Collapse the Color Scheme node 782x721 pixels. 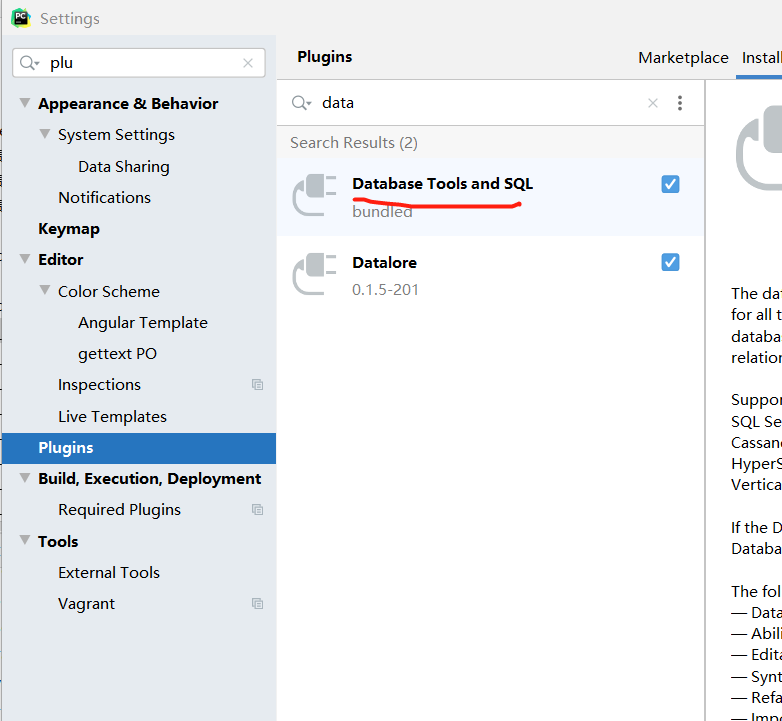click(45, 290)
